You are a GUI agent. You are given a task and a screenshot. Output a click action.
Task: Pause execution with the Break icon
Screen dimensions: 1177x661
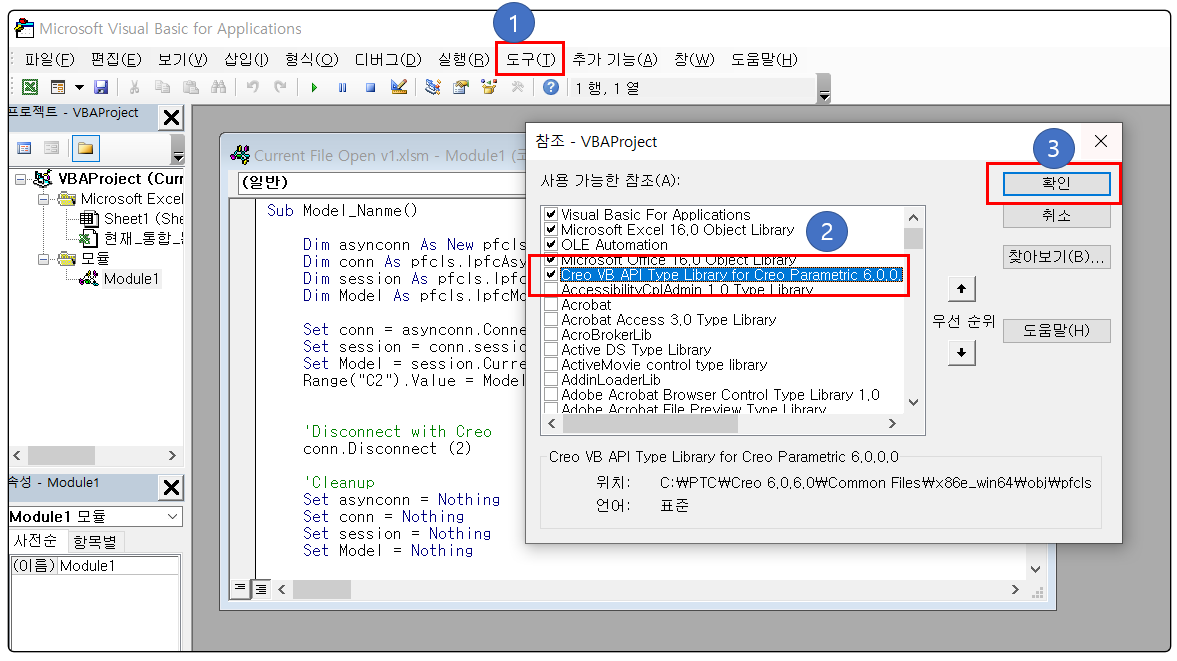point(342,88)
